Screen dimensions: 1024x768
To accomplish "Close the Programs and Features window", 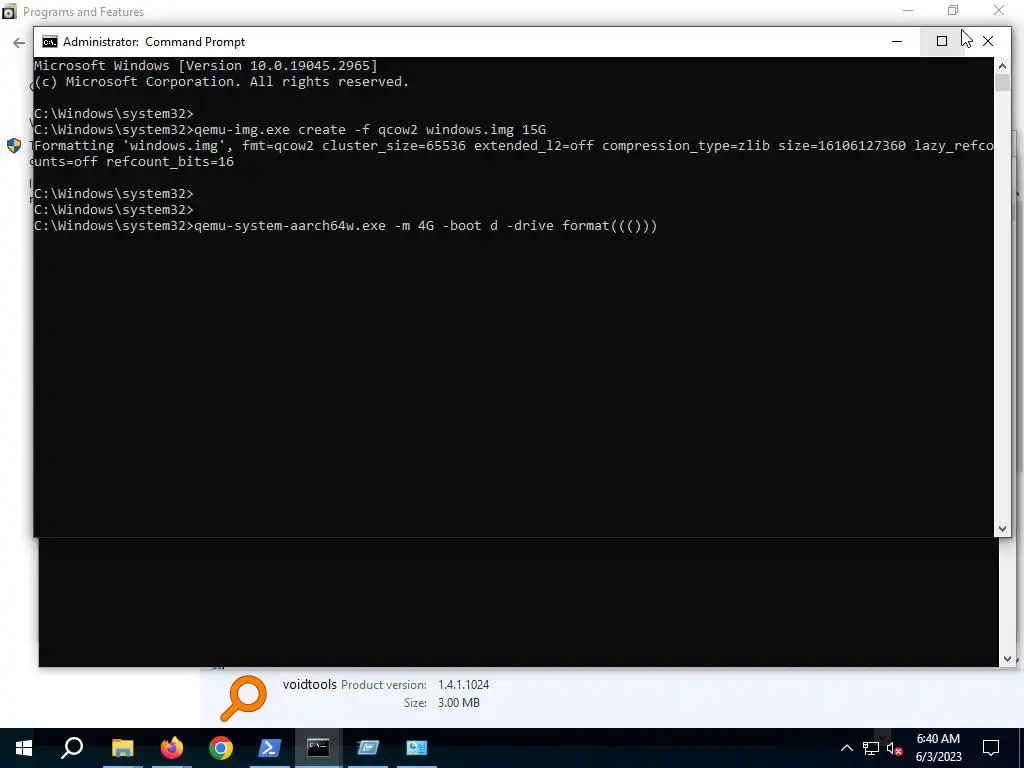I will 999,10.
